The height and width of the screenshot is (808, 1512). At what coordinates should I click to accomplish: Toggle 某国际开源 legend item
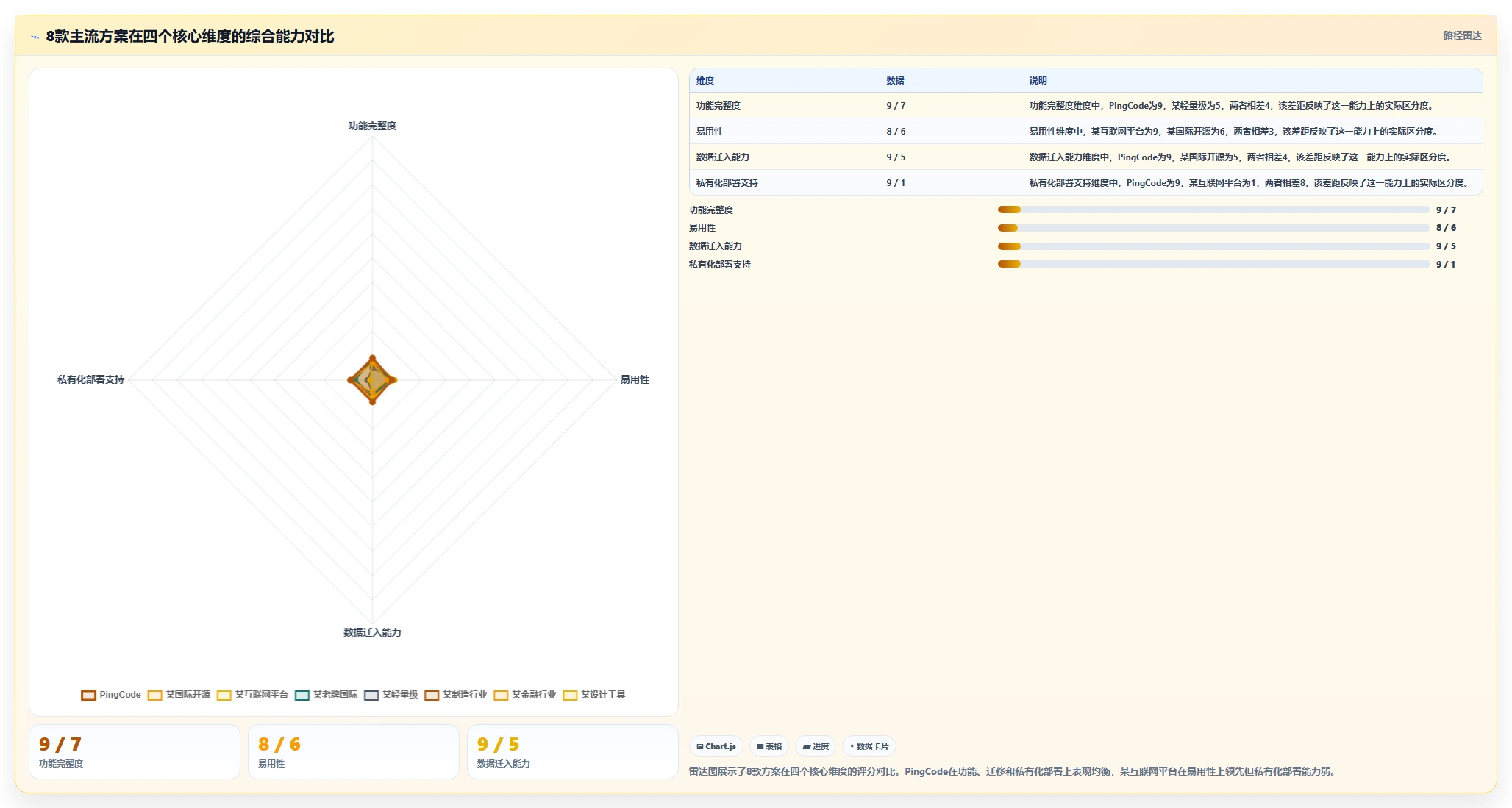(179, 695)
